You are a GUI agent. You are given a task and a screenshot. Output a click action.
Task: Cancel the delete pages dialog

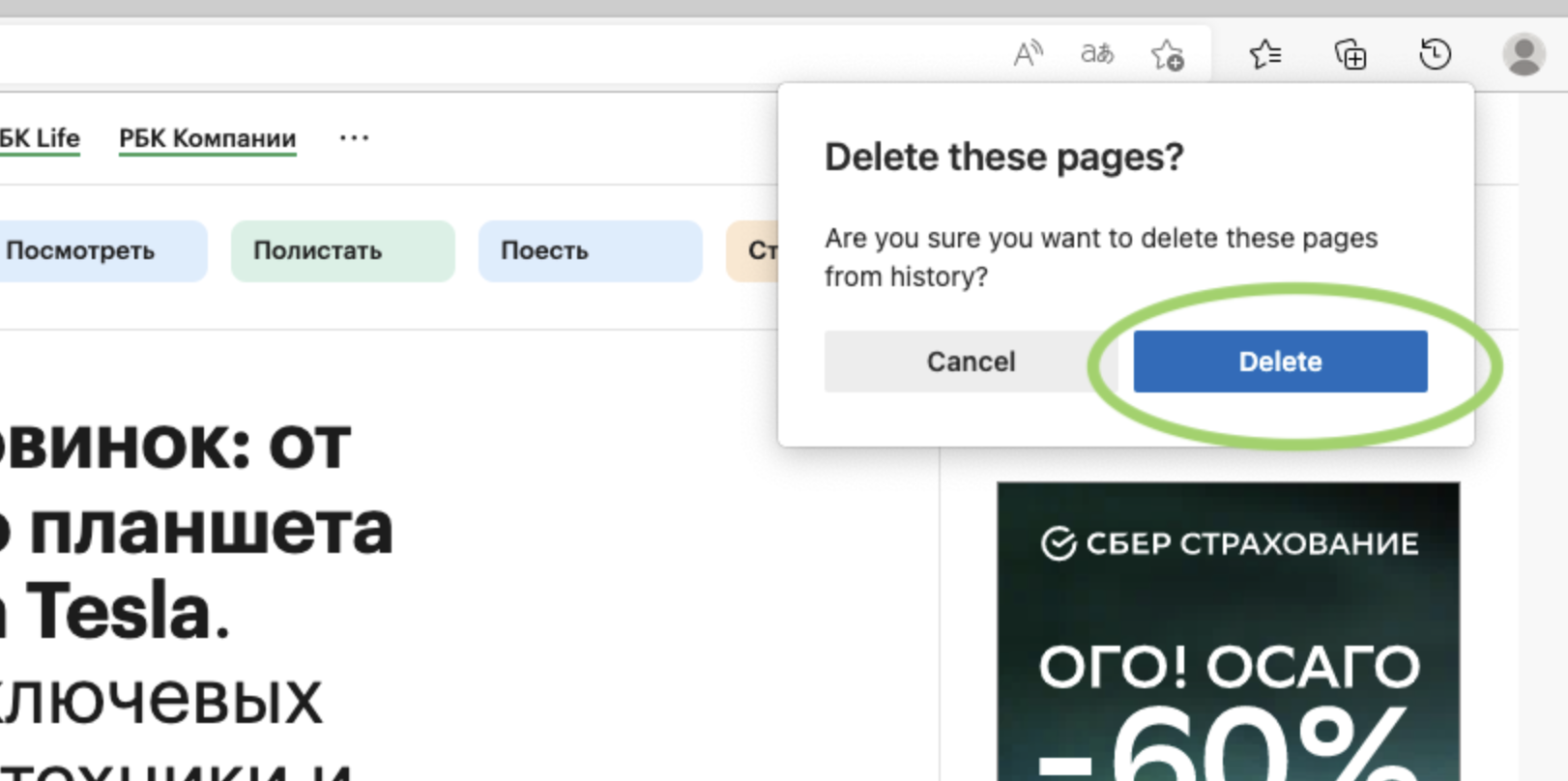pyautogui.click(x=971, y=362)
